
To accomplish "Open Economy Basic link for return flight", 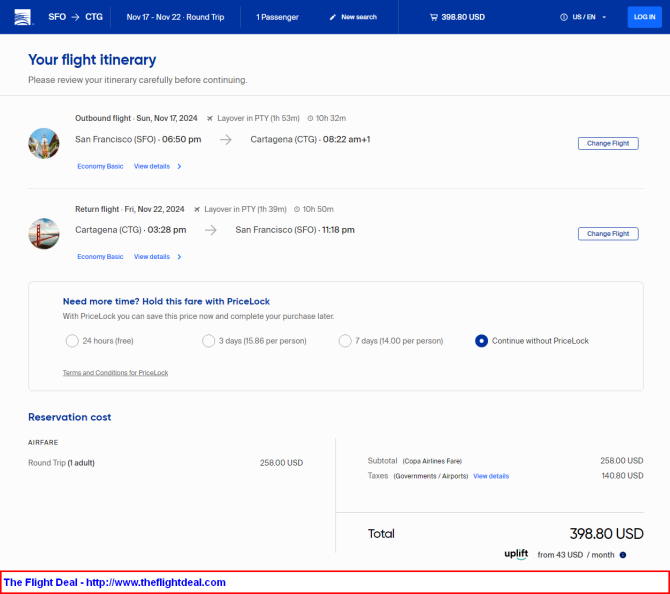I will click(x=100, y=256).
